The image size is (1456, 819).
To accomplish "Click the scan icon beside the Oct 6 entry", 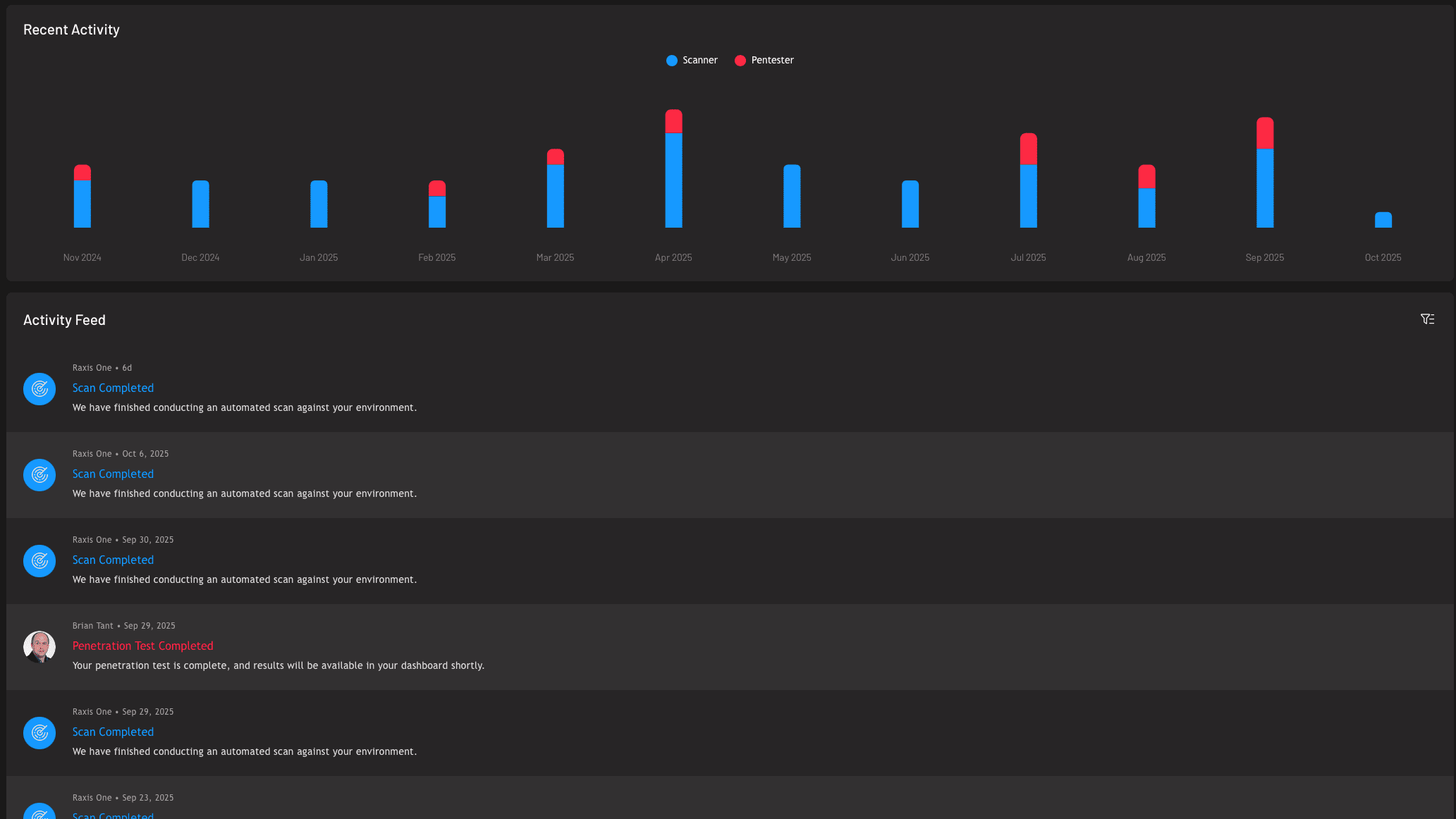I will 39,474.
